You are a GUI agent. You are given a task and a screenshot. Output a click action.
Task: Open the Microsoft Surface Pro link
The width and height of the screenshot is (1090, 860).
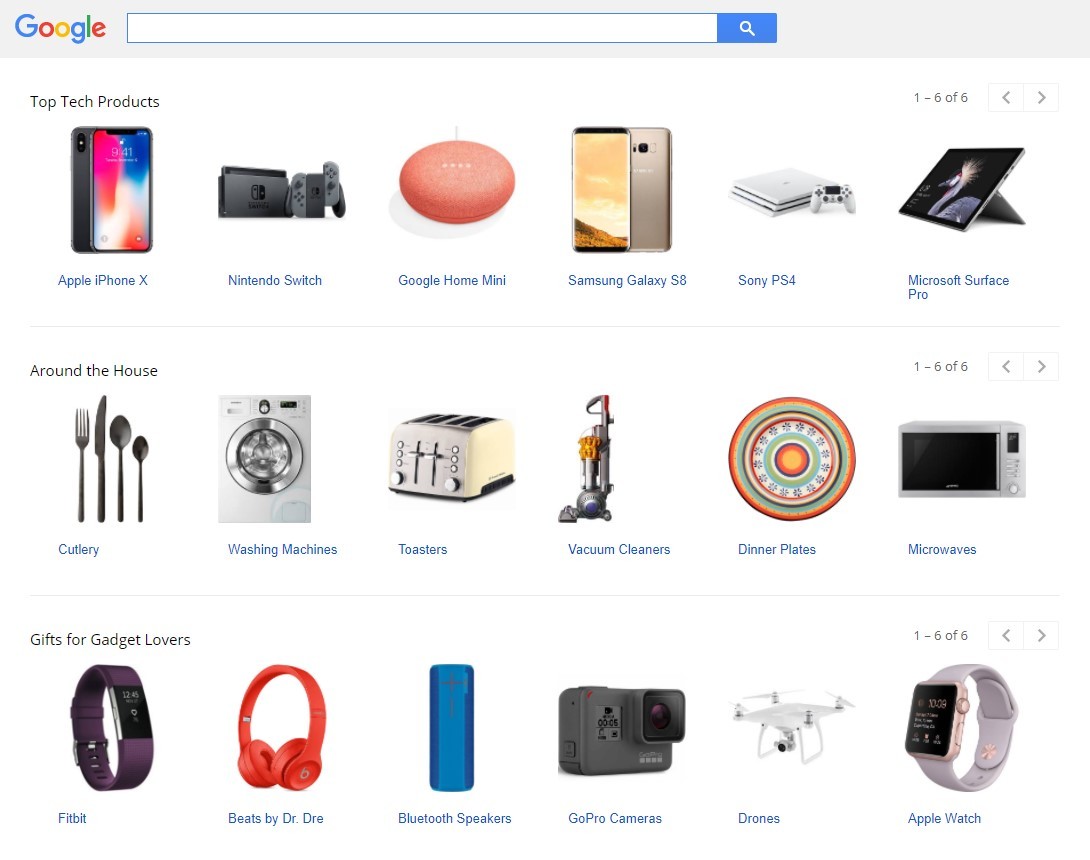pyautogui.click(x=958, y=287)
